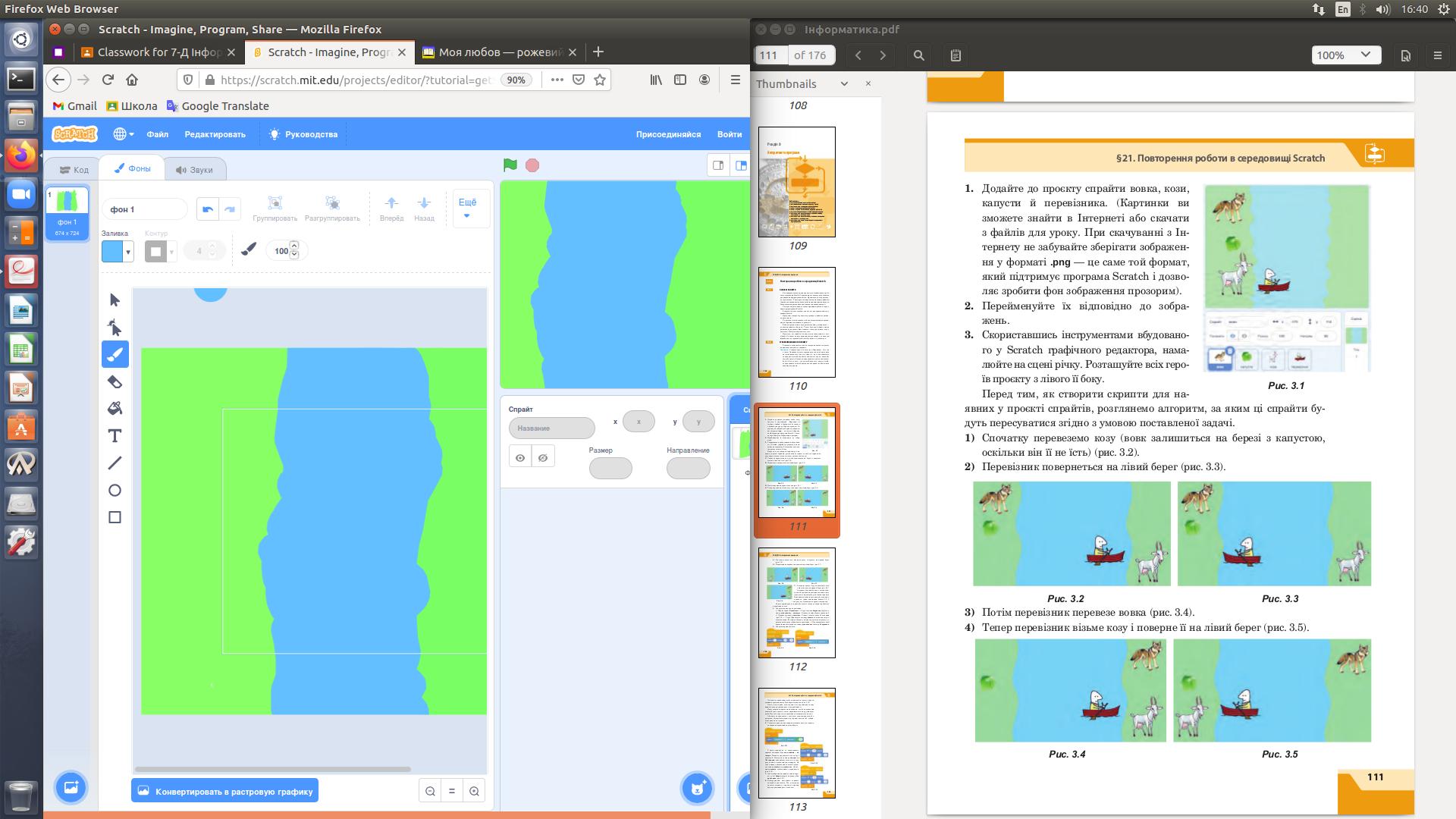1456x819 pixels.
Task: Open the Файл menu
Action: tap(158, 134)
